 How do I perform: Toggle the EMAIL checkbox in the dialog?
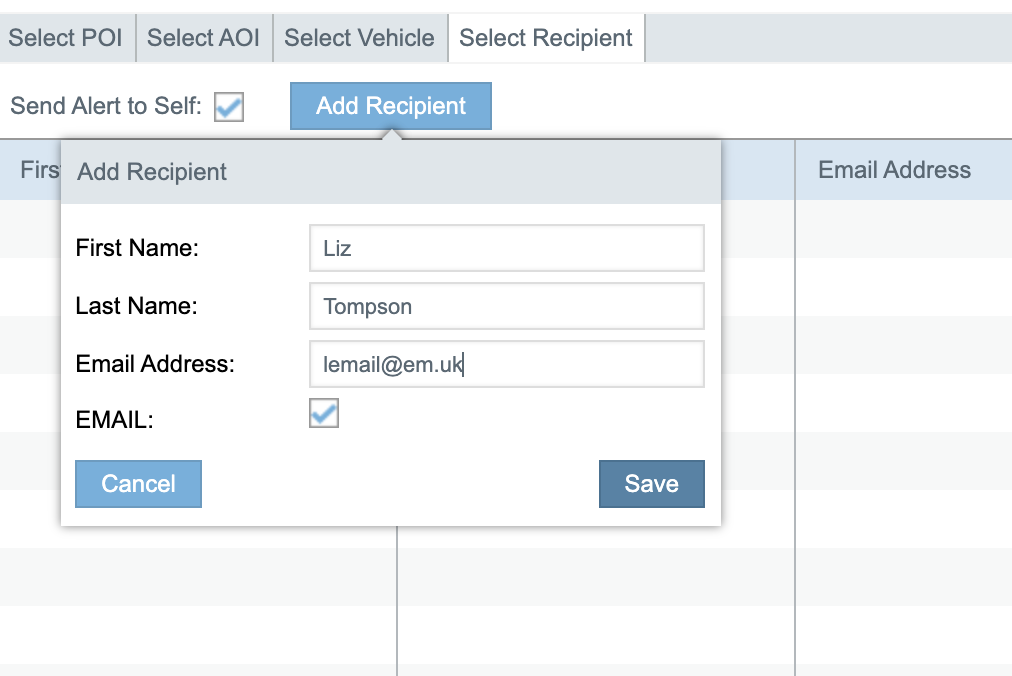324,413
